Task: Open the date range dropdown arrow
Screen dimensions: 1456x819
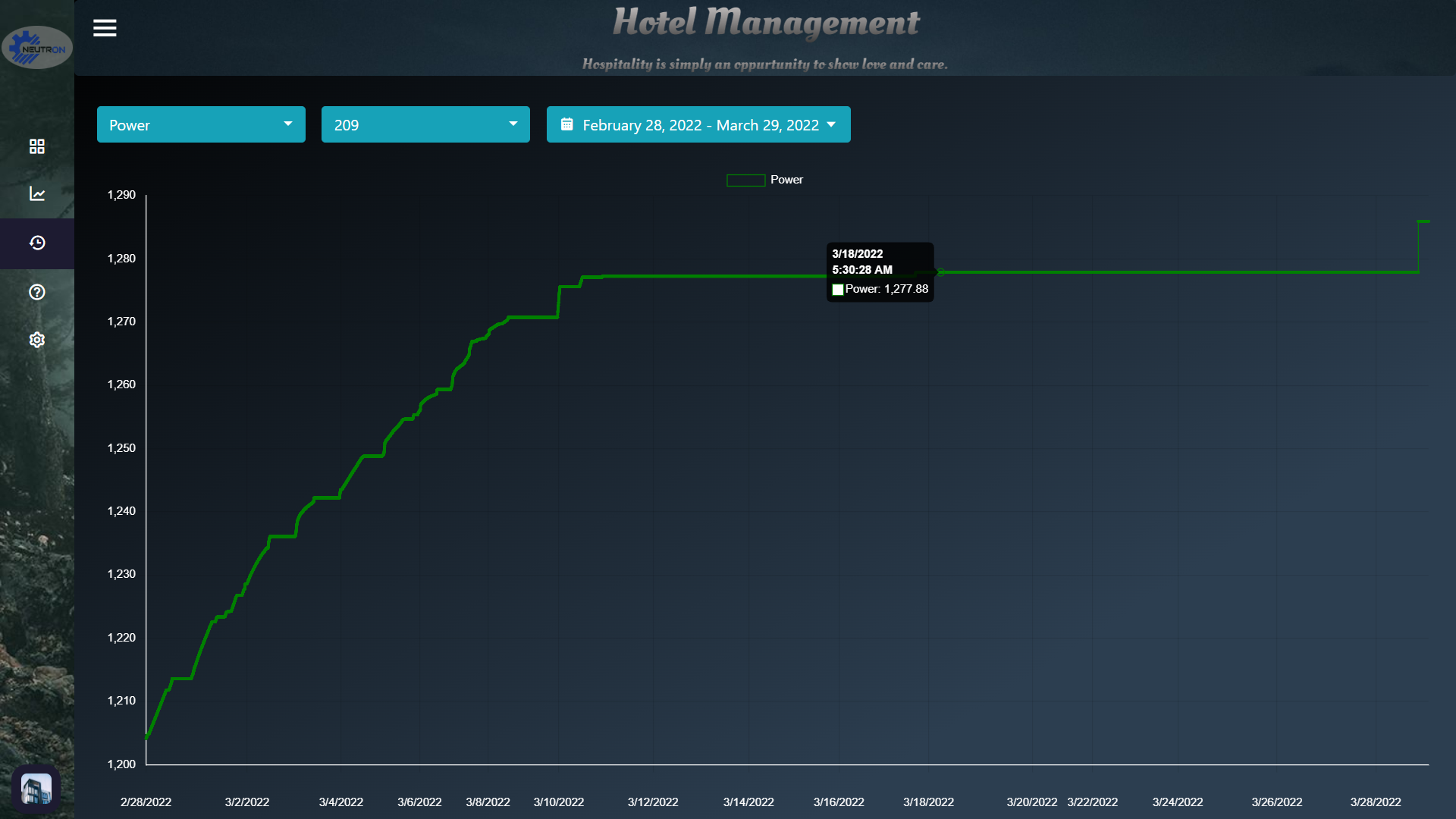Action: pyautogui.click(x=832, y=124)
